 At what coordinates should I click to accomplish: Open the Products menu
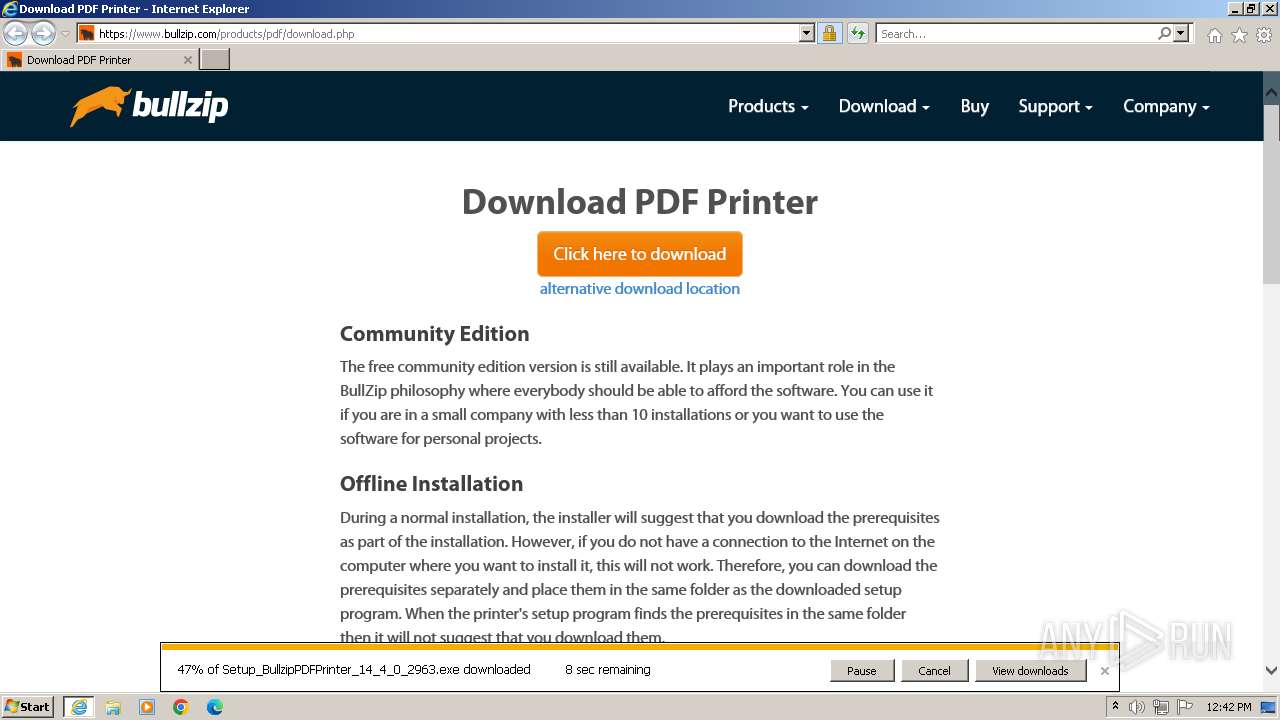pyautogui.click(x=768, y=106)
